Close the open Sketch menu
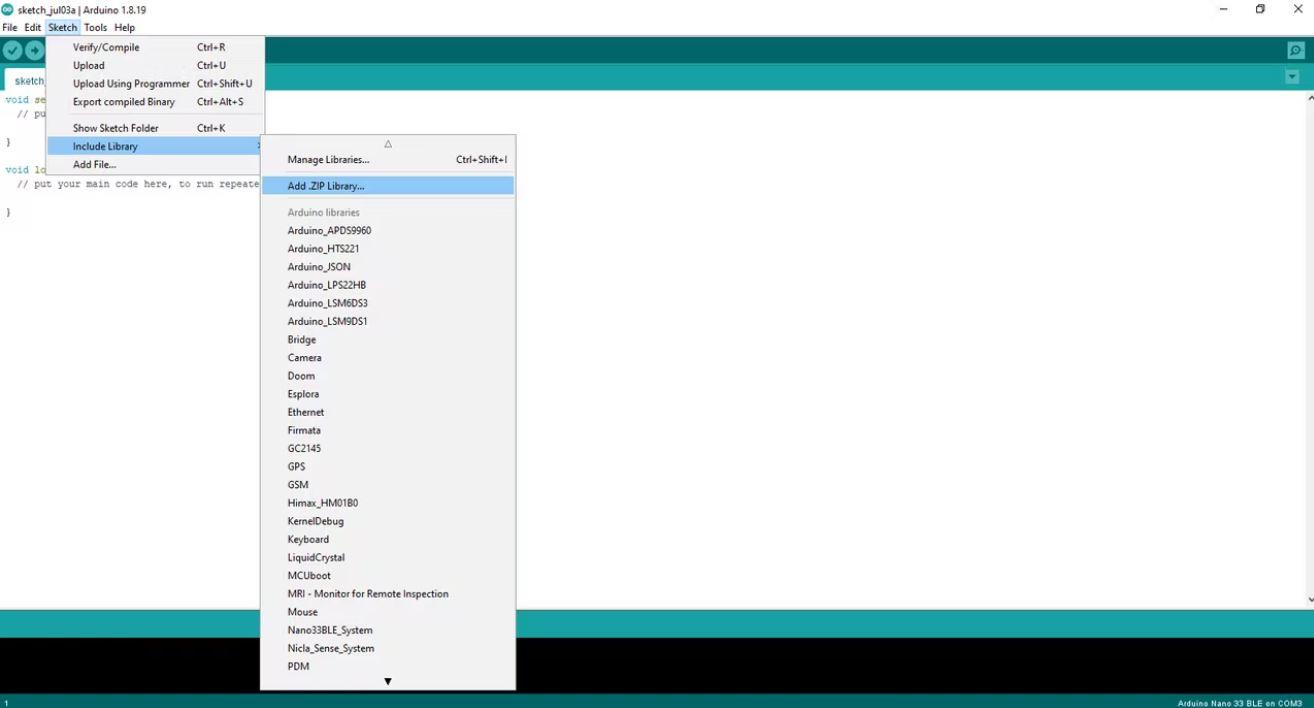 [62, 27]
